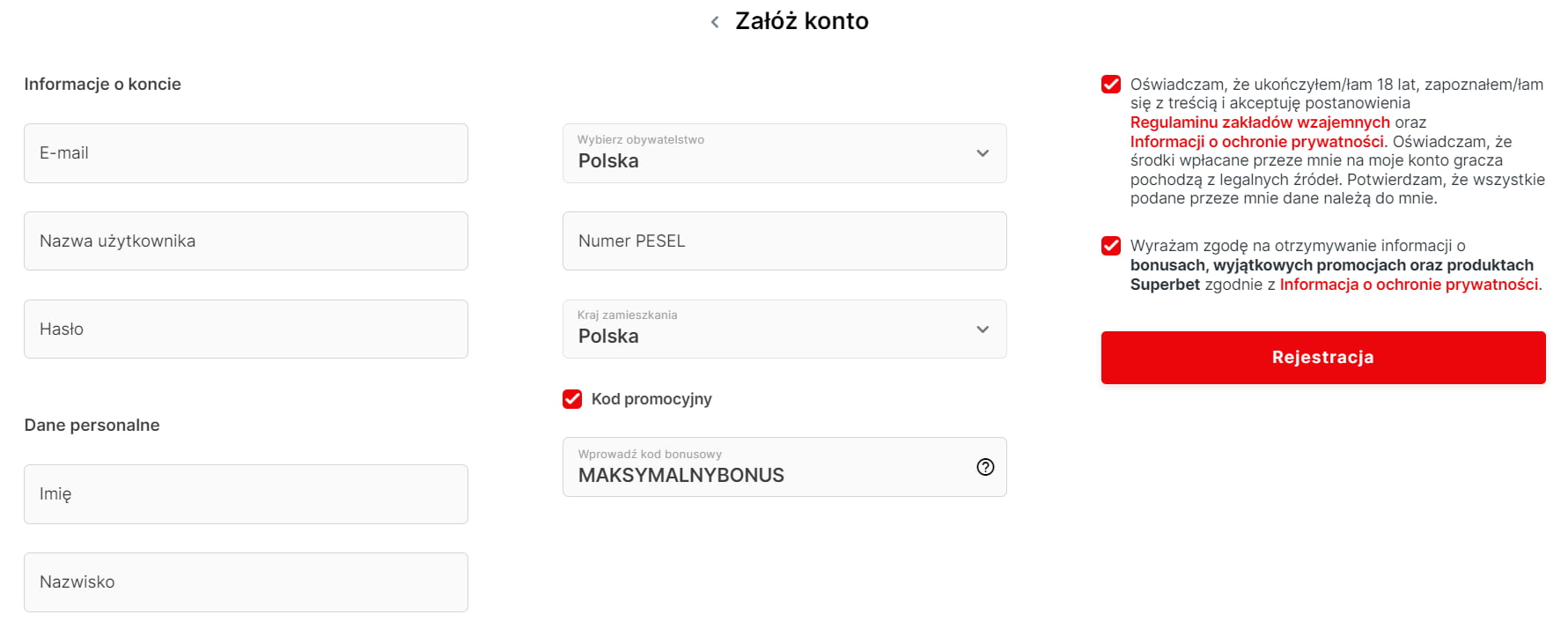Select the Hasło password field
Image resolution: width=1568 pixels, height=637 pixels.
coord(246,329)
